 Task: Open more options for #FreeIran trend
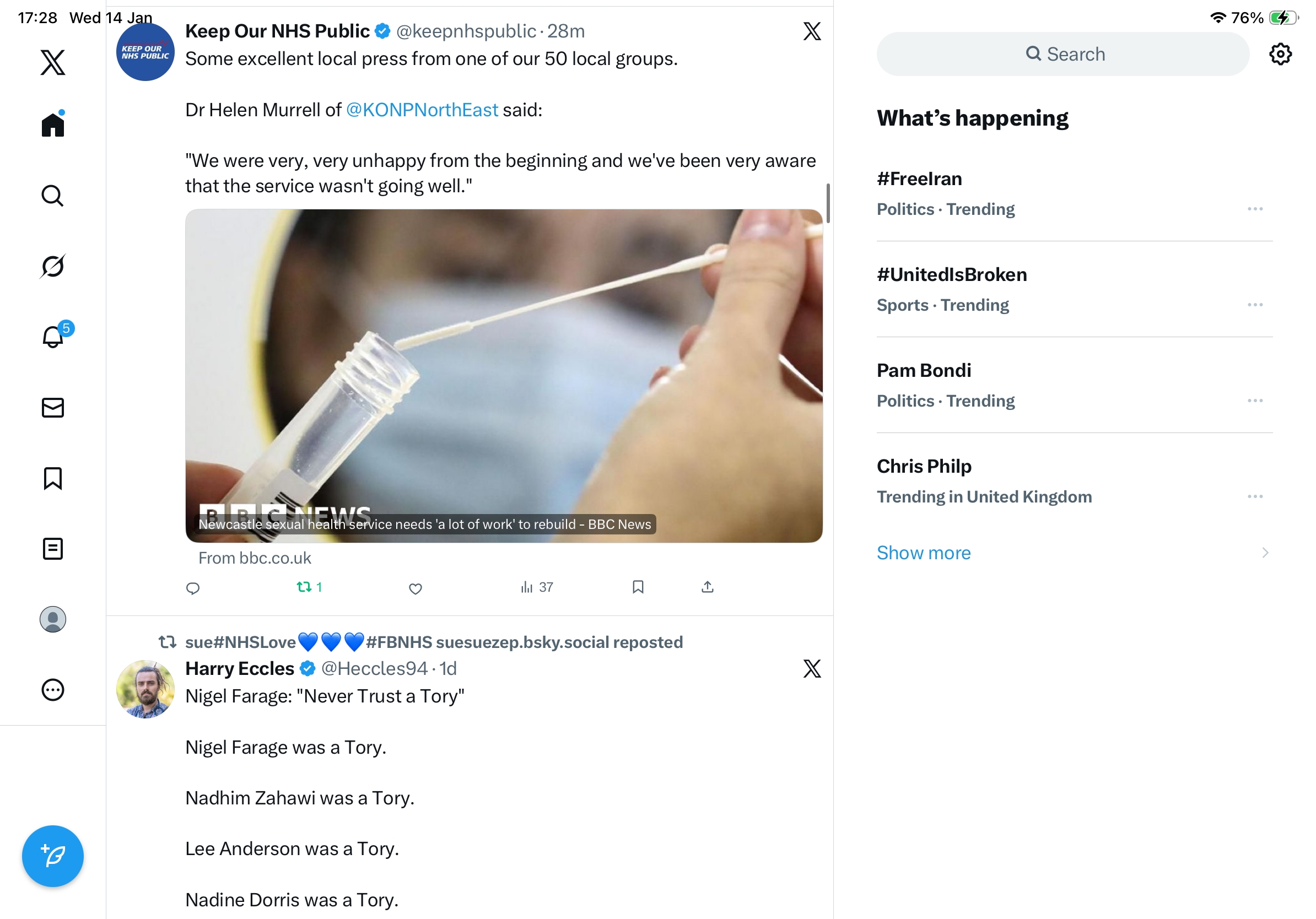click(x=1255, y=209)
